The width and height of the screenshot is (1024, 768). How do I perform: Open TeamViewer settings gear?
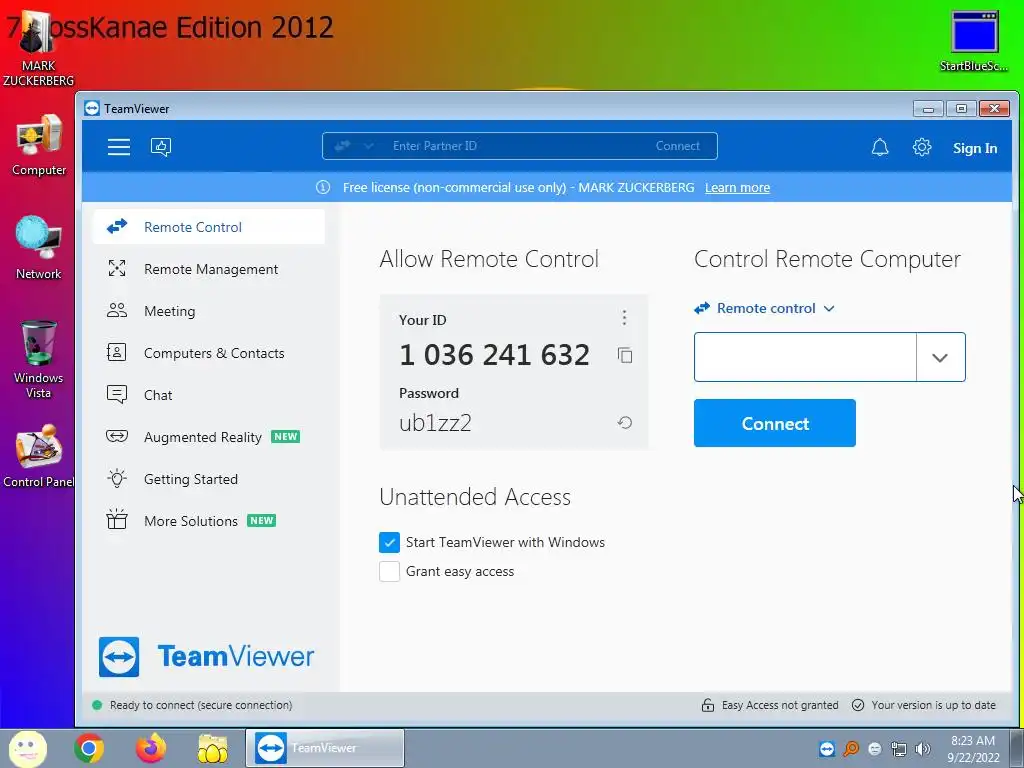(x=921, y=147)
